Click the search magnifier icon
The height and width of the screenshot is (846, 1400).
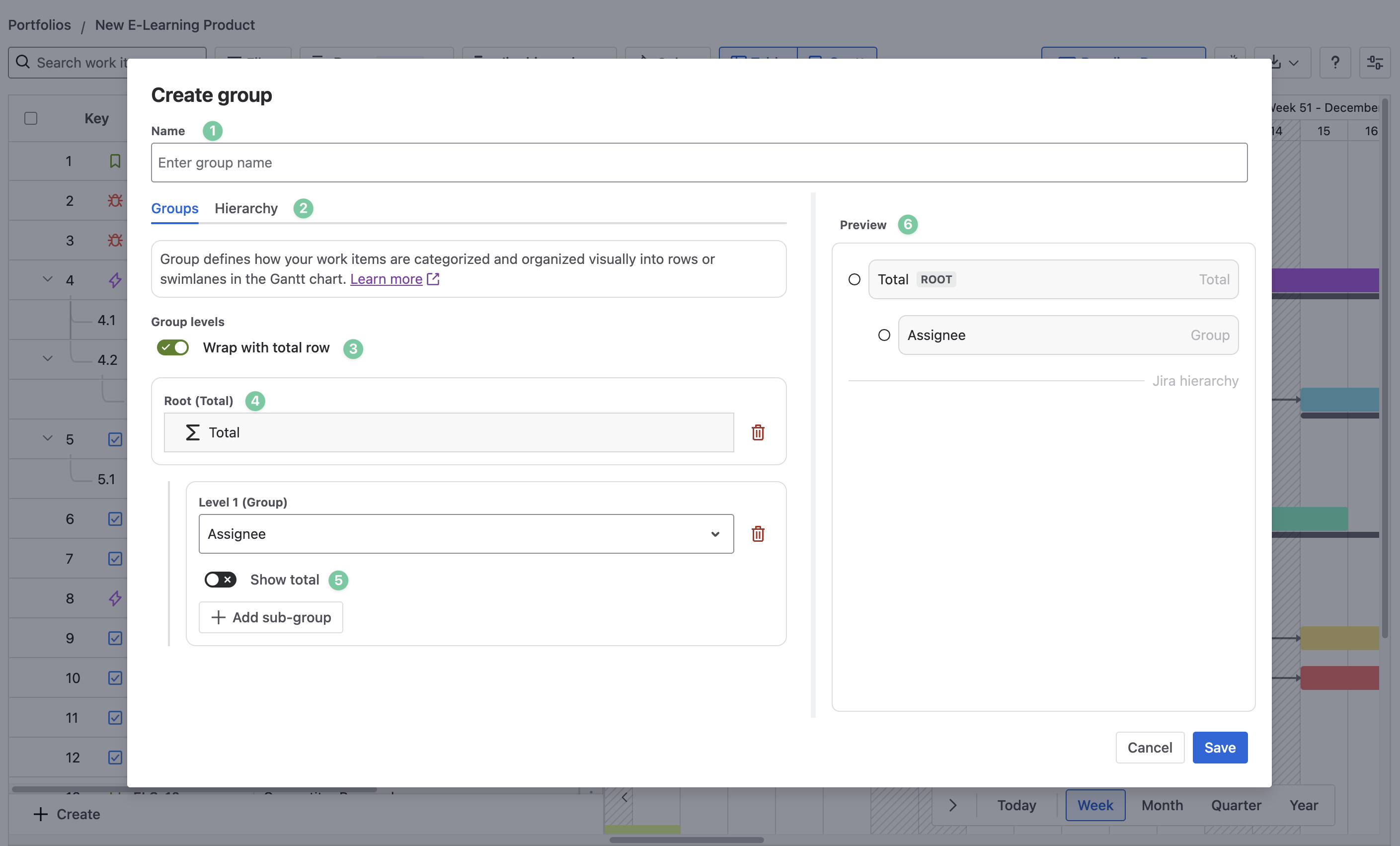point(23,62)
